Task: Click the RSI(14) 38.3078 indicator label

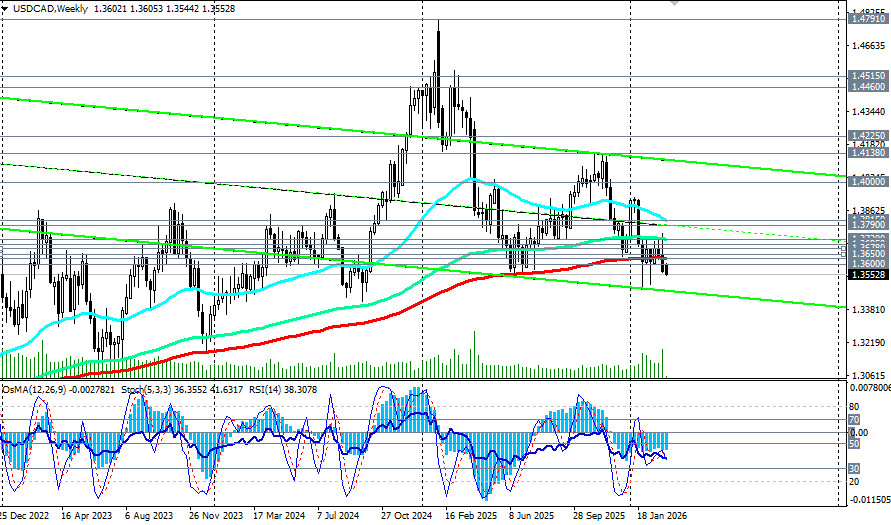Action: coord(283,390)
